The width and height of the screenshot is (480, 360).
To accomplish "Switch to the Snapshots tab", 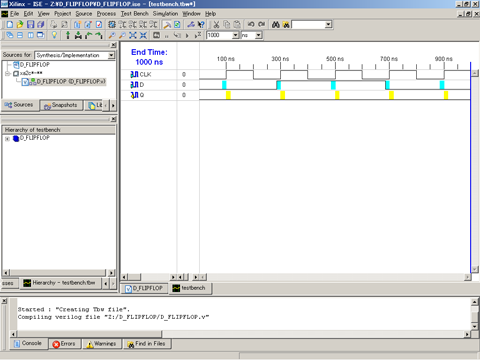I will pos(61,105).
